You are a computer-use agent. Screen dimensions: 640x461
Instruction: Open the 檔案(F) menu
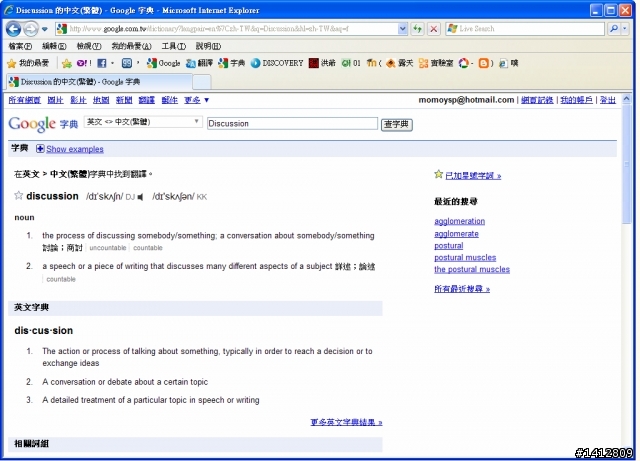tap(20, 46)
